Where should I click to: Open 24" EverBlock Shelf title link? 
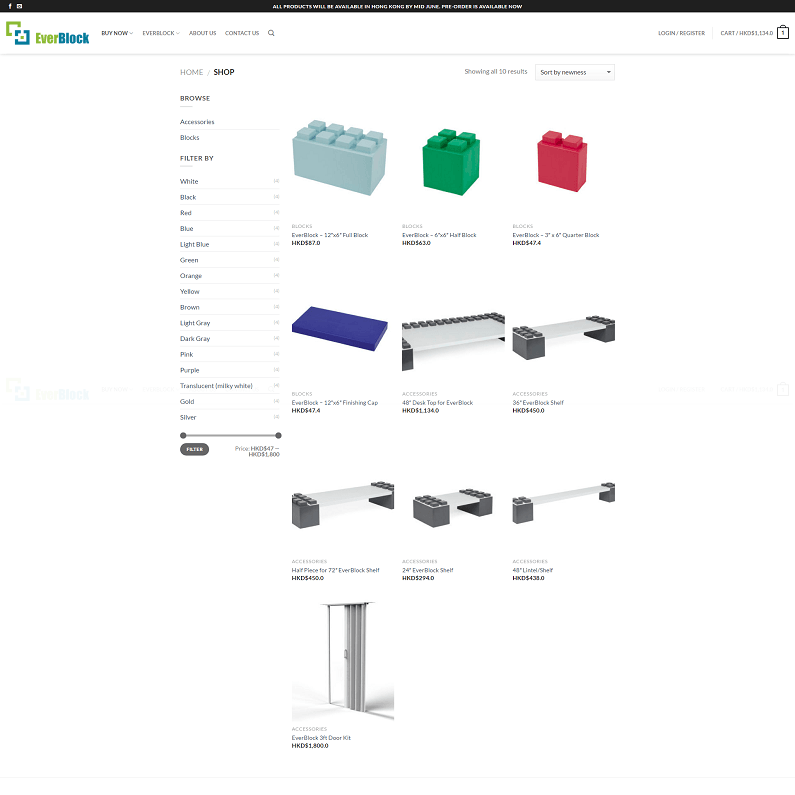pyautogui.click(x=427, y=570)
